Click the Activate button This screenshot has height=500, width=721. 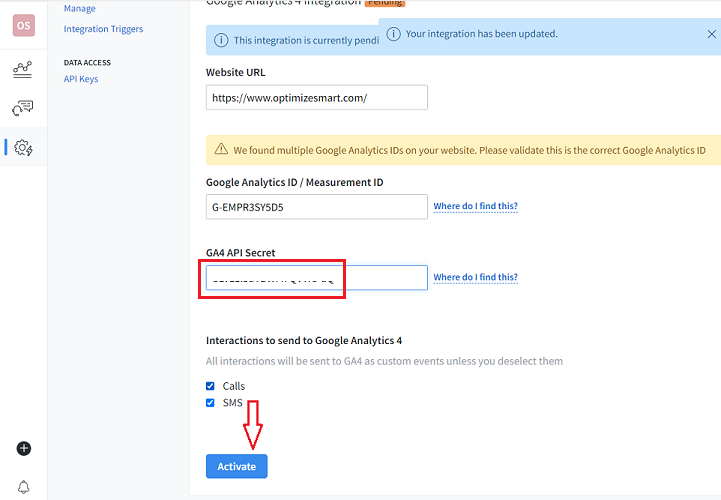coord(237,466)
